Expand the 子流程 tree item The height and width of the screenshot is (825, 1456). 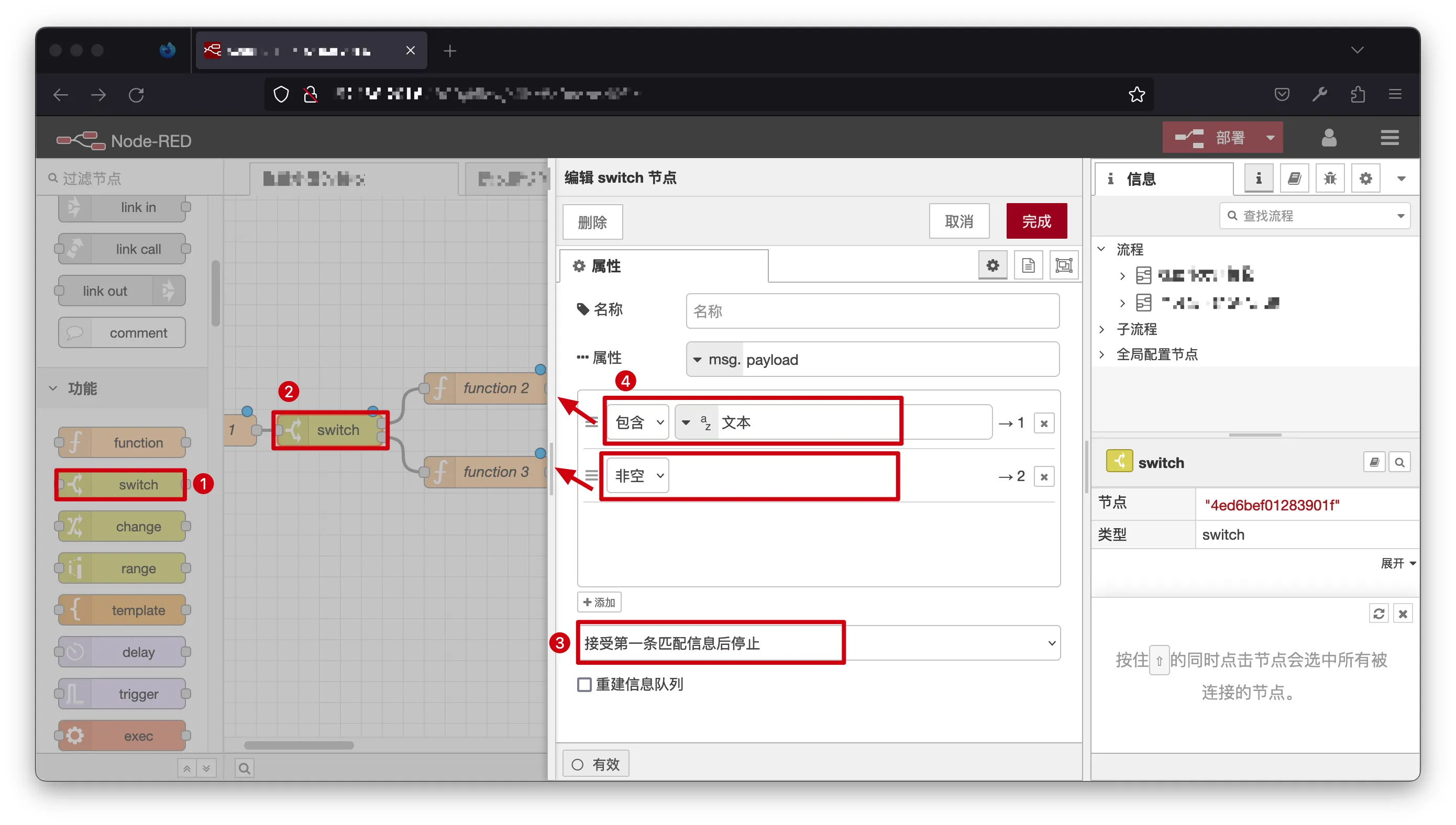(1102, 329)
